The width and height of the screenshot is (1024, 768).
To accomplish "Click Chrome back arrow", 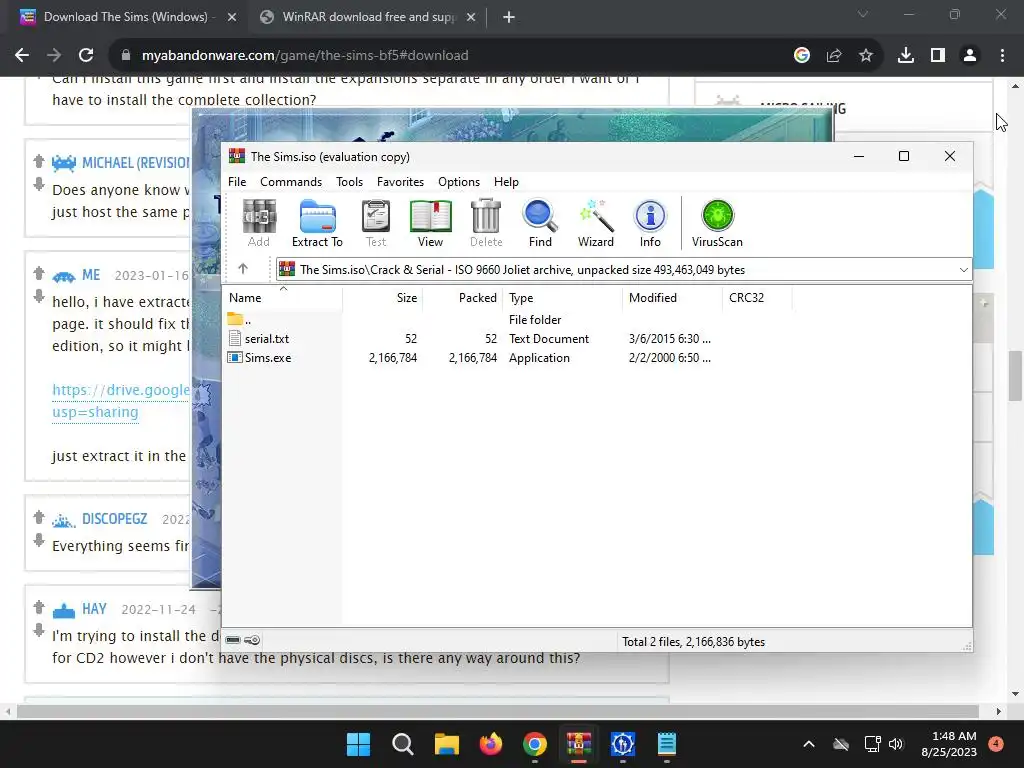I will 22,56.
